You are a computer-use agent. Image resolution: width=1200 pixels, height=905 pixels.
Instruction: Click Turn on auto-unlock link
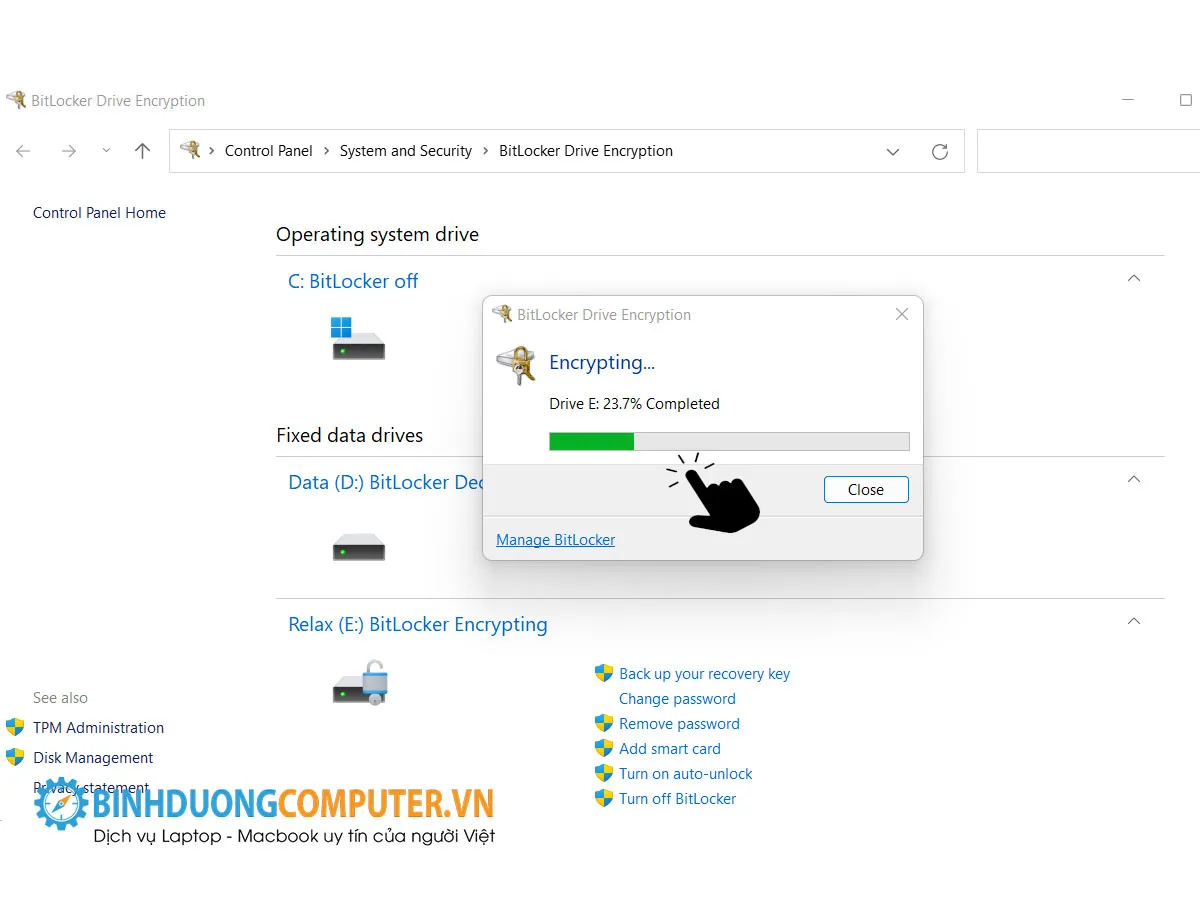[x=685, y=774]
